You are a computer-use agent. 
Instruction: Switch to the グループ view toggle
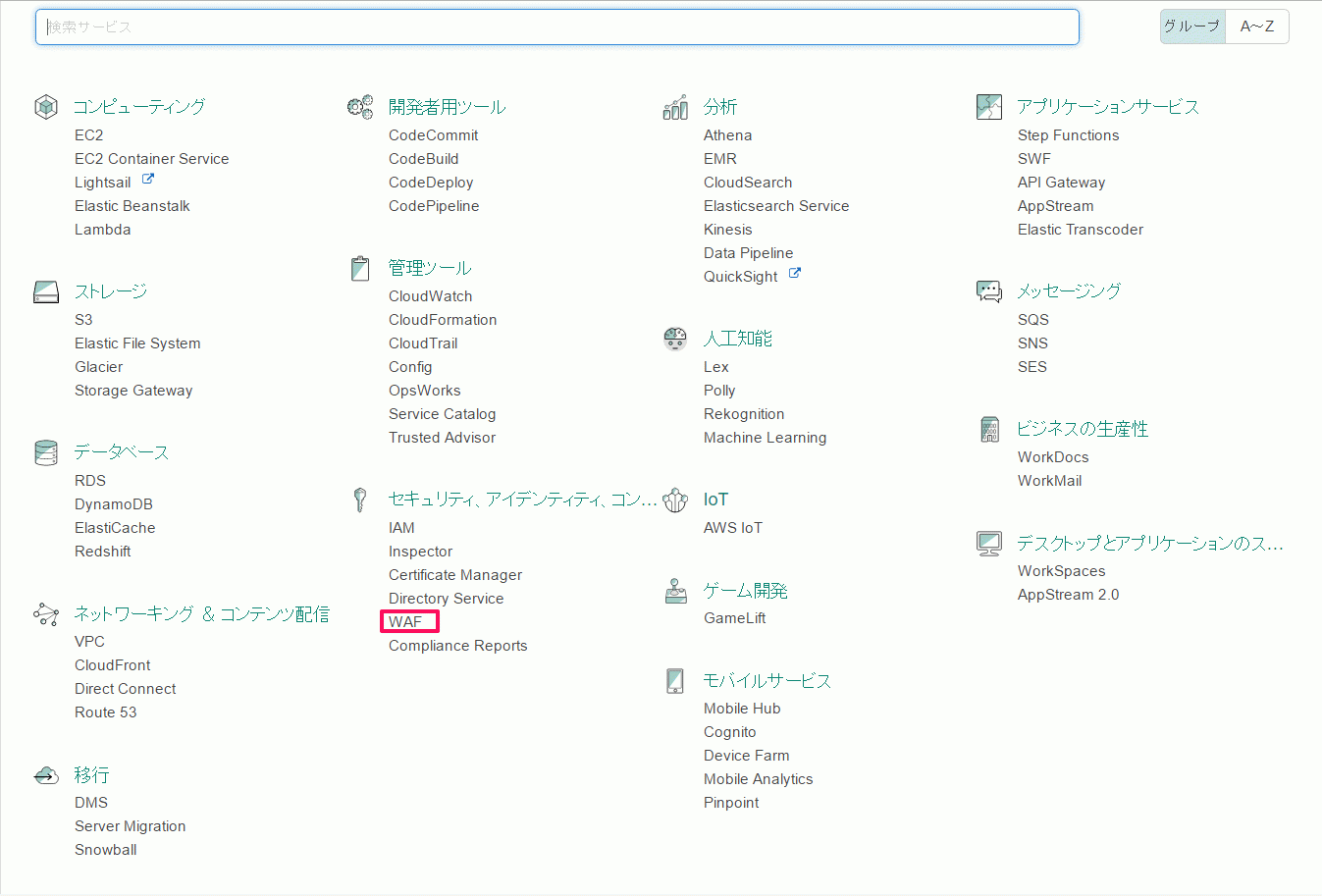click(1192, 26)
